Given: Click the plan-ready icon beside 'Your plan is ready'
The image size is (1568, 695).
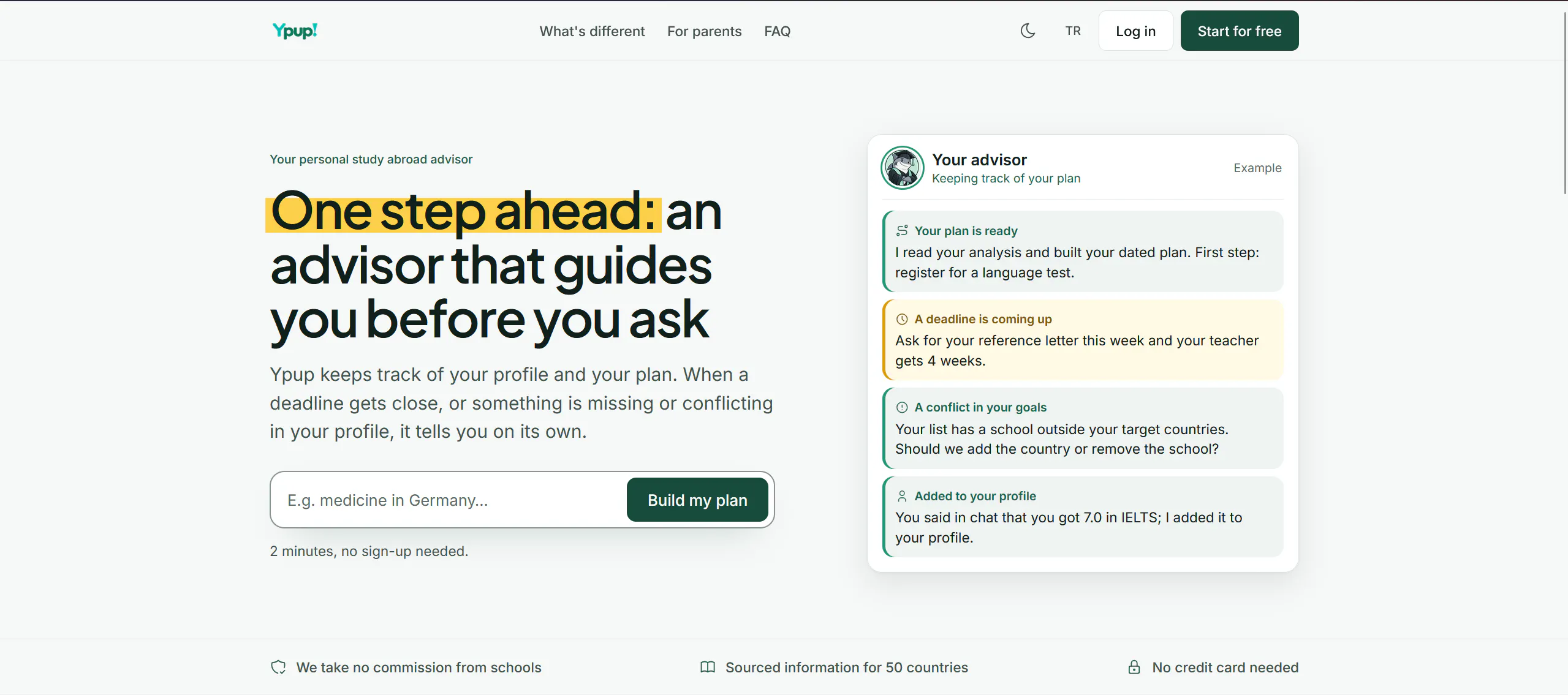Looking at the screenshot, I should point(902,231).
